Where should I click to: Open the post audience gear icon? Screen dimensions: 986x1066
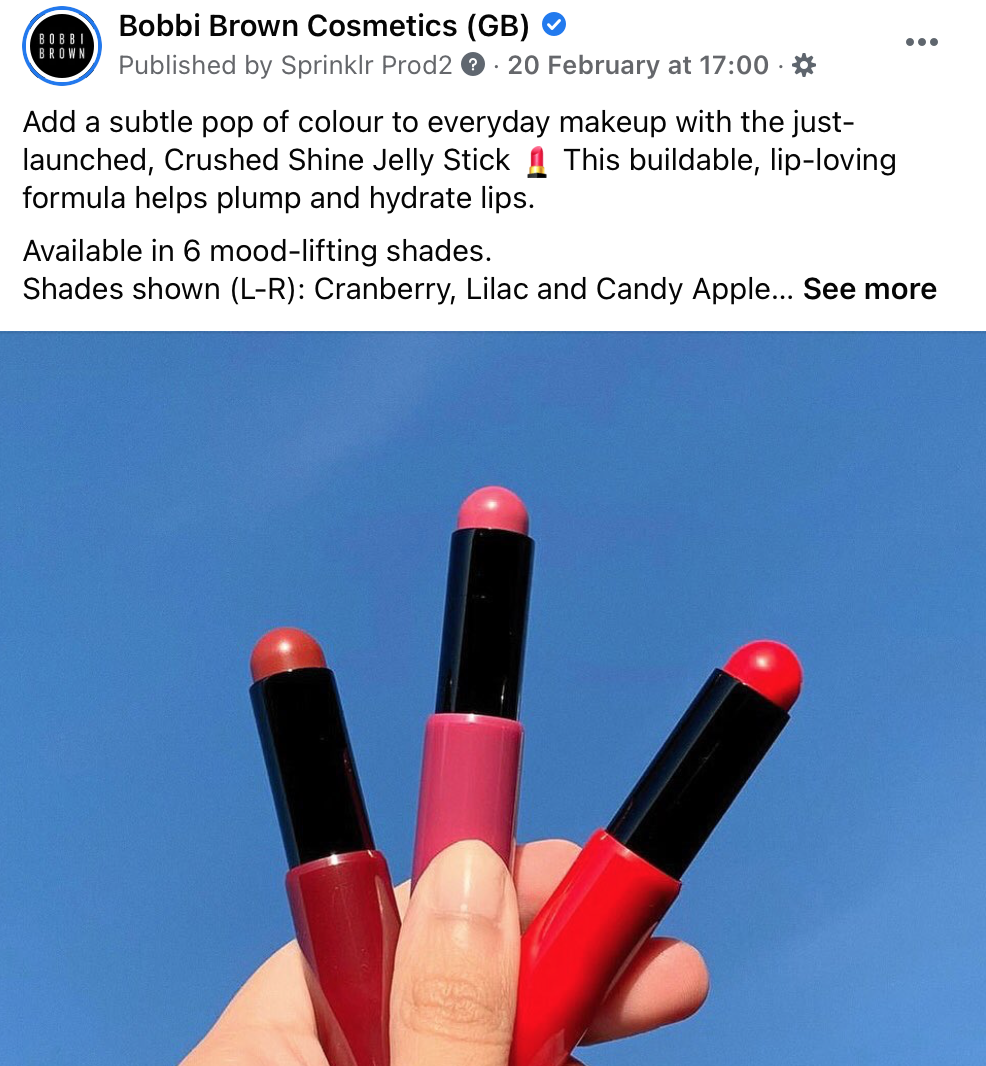[x=804, y=65]
